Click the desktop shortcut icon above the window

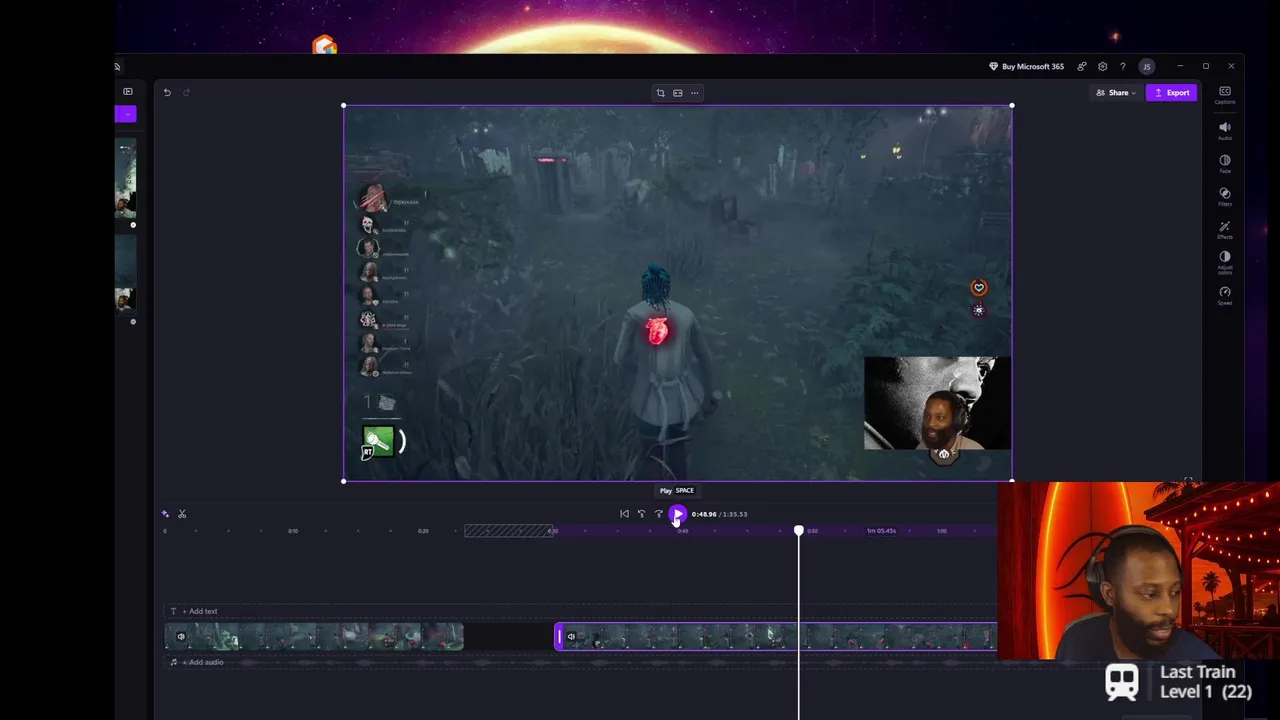pos(324,45)
